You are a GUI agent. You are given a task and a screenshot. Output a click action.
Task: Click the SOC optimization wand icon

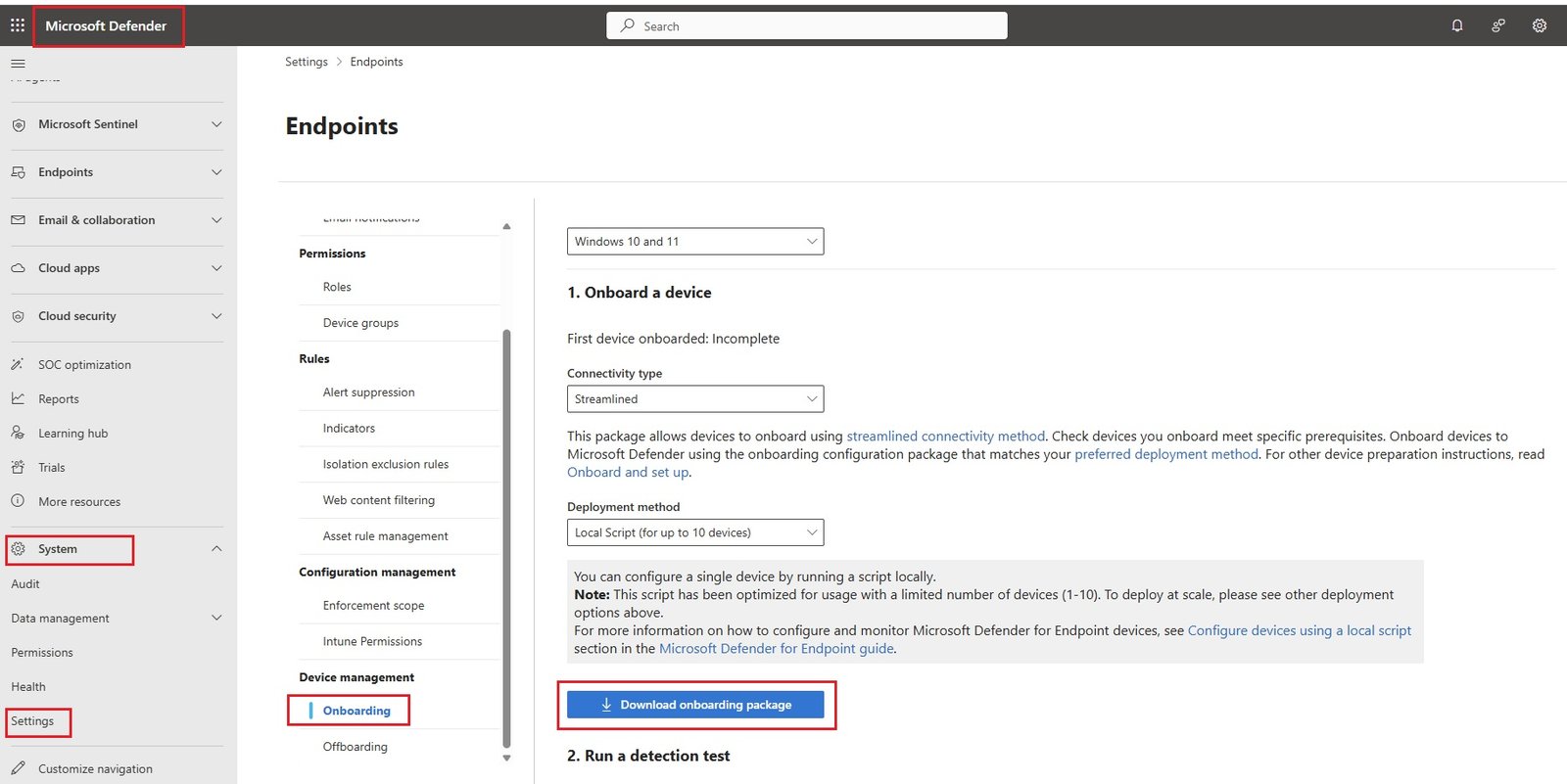pyautogui.click(x=18, y=364)
